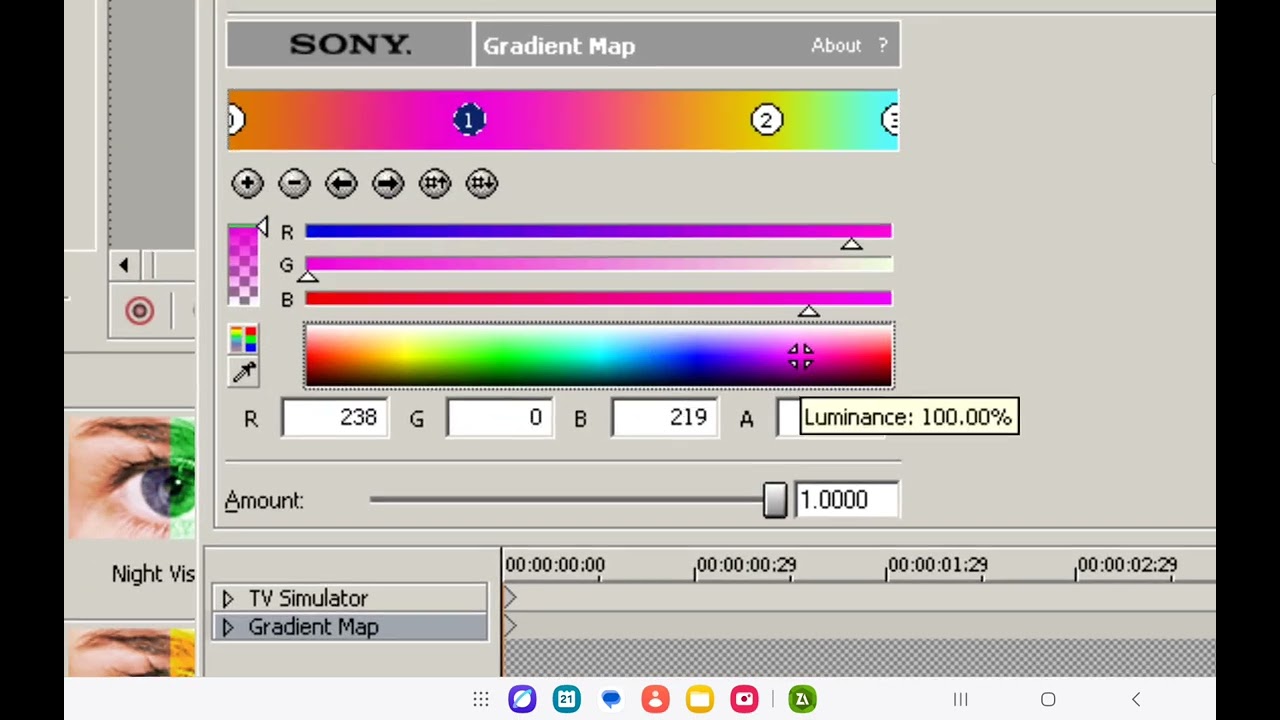1280x720 pixels.
Task: Click the Gradient Map first keyframe marker
Action: click(510, 627)
